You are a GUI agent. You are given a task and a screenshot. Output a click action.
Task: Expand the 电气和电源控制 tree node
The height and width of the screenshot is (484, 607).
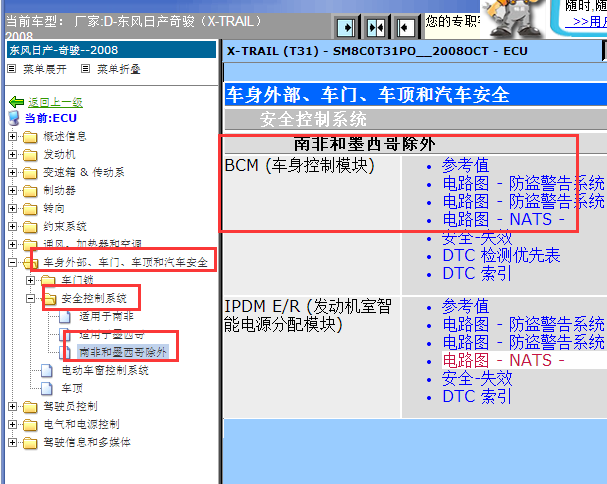click(x=12, y=424)
